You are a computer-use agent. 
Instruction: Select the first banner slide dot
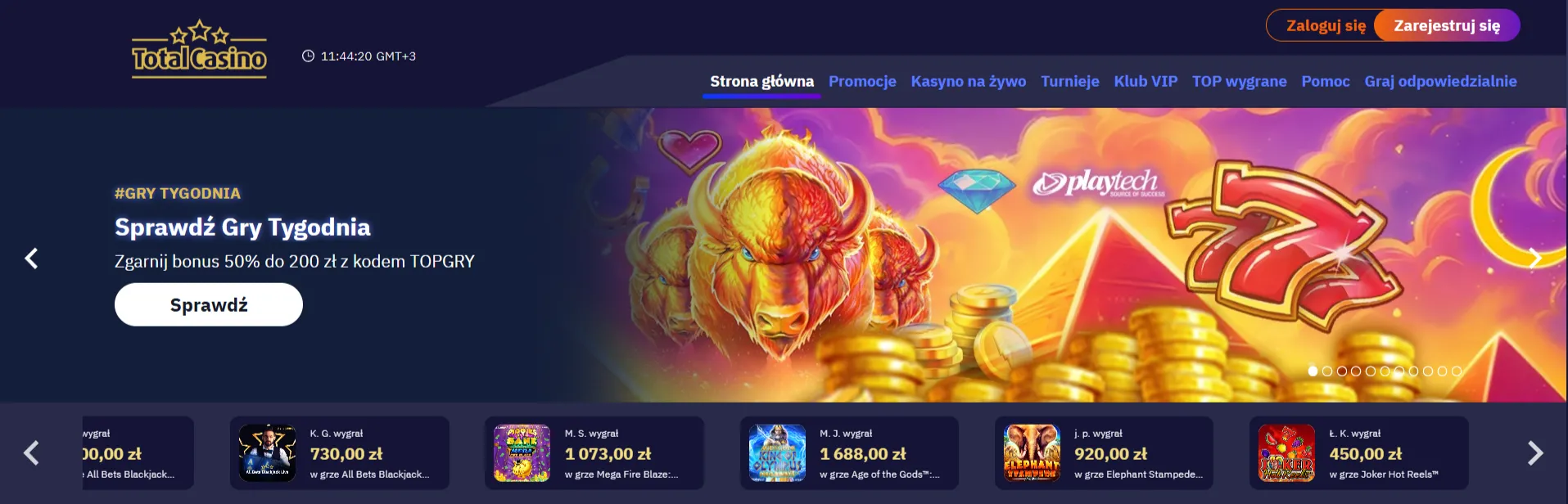click(x=1313, y=371)
